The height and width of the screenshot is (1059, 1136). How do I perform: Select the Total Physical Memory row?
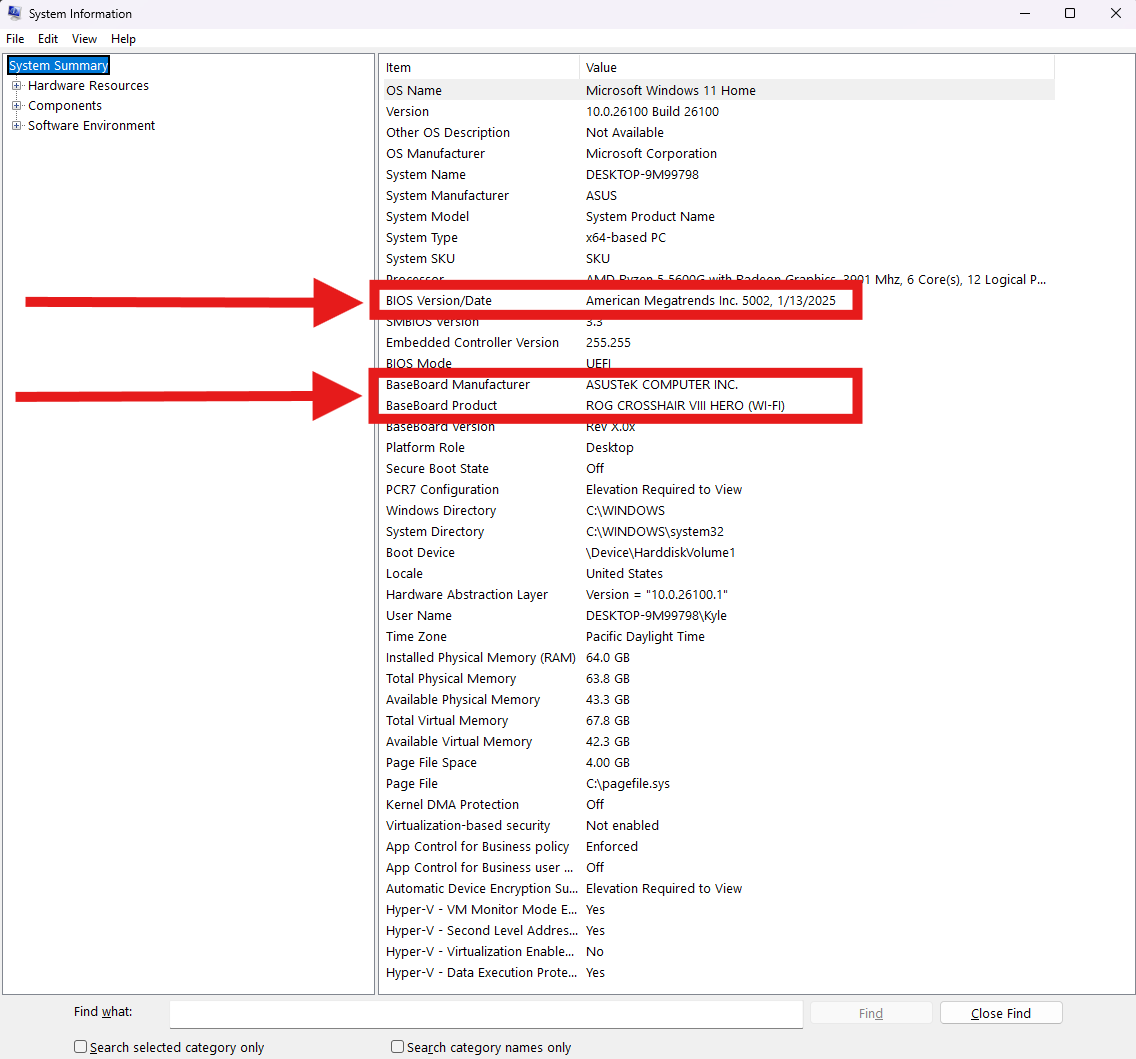(718, 679)
